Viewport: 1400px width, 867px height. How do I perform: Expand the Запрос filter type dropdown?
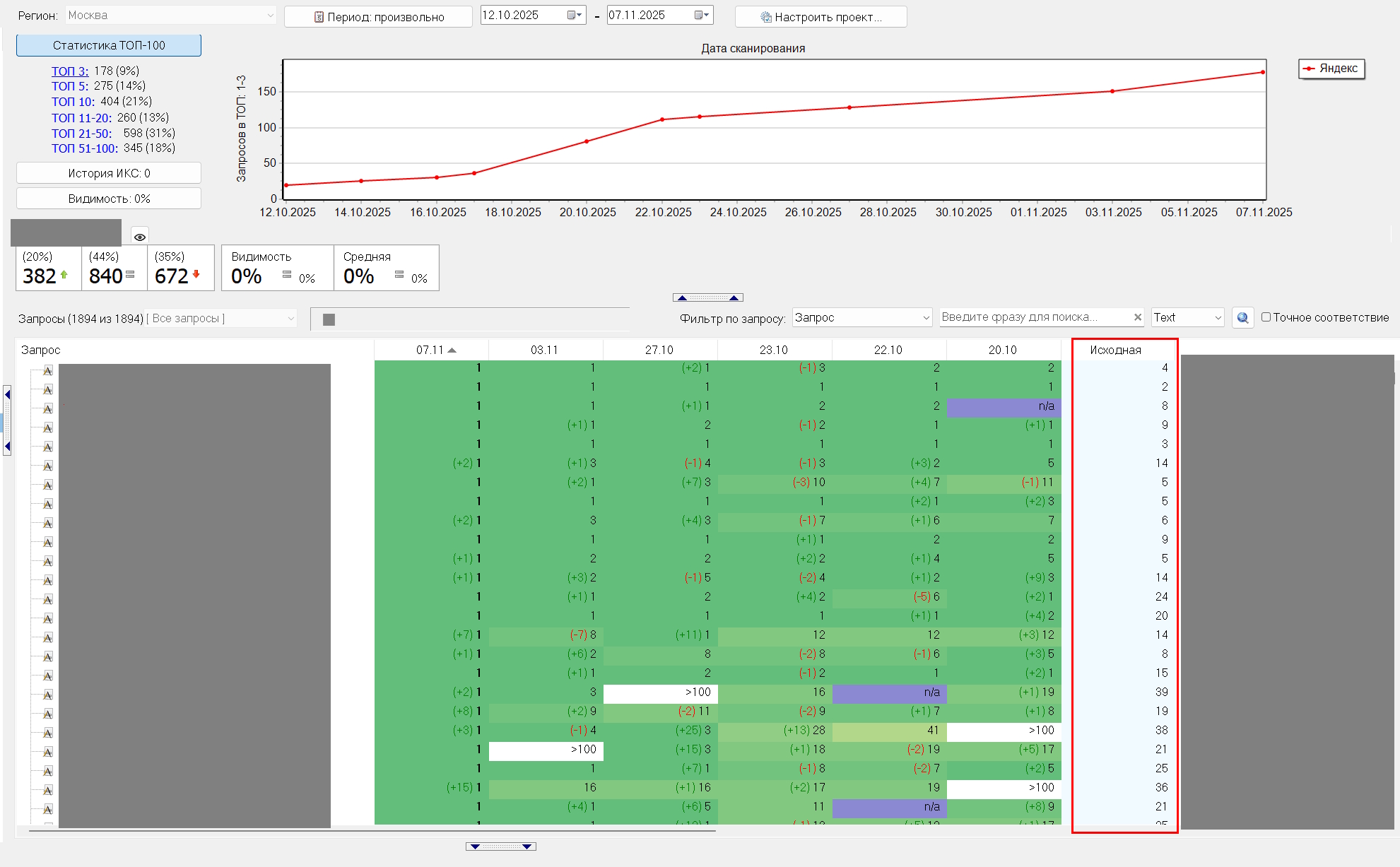862,318
